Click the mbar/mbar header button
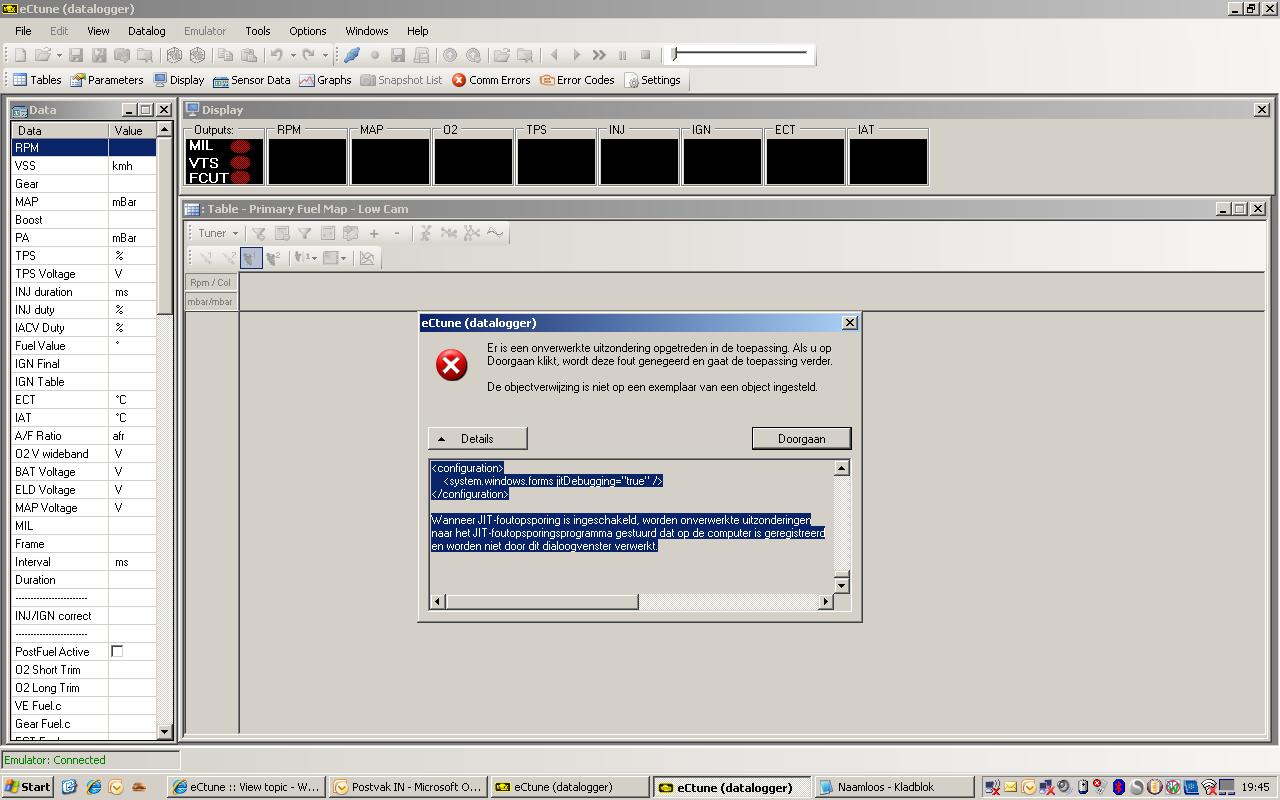1280x800 pixels. (211, 301)
